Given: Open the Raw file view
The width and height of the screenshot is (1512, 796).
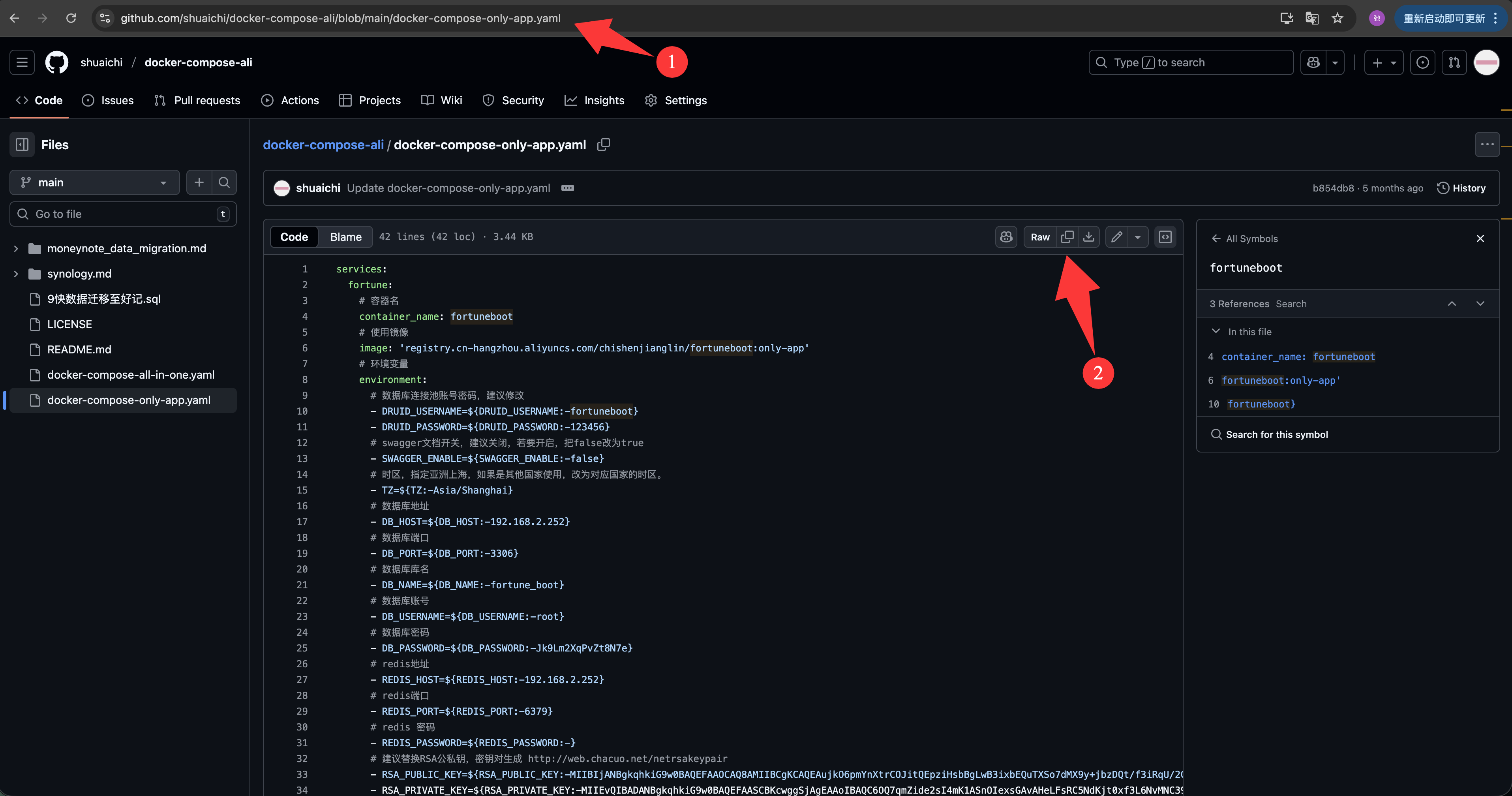Looking at the screenshot, I should pos(1039,237).
